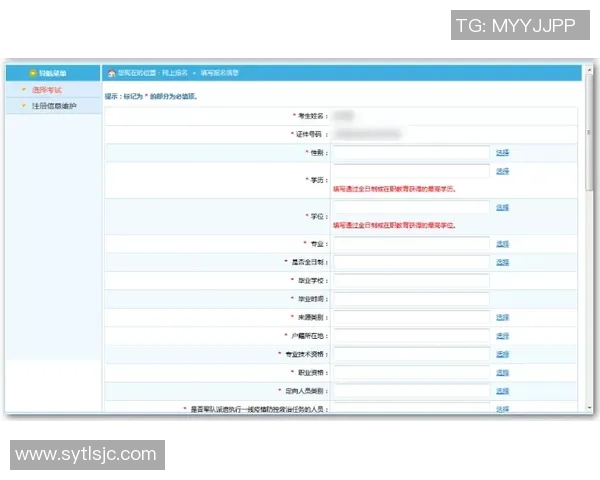The height and width of the screenshot is (480, 600).
Task: Click the 选择 link beside the 性别 field
Action: coord(502,153)
